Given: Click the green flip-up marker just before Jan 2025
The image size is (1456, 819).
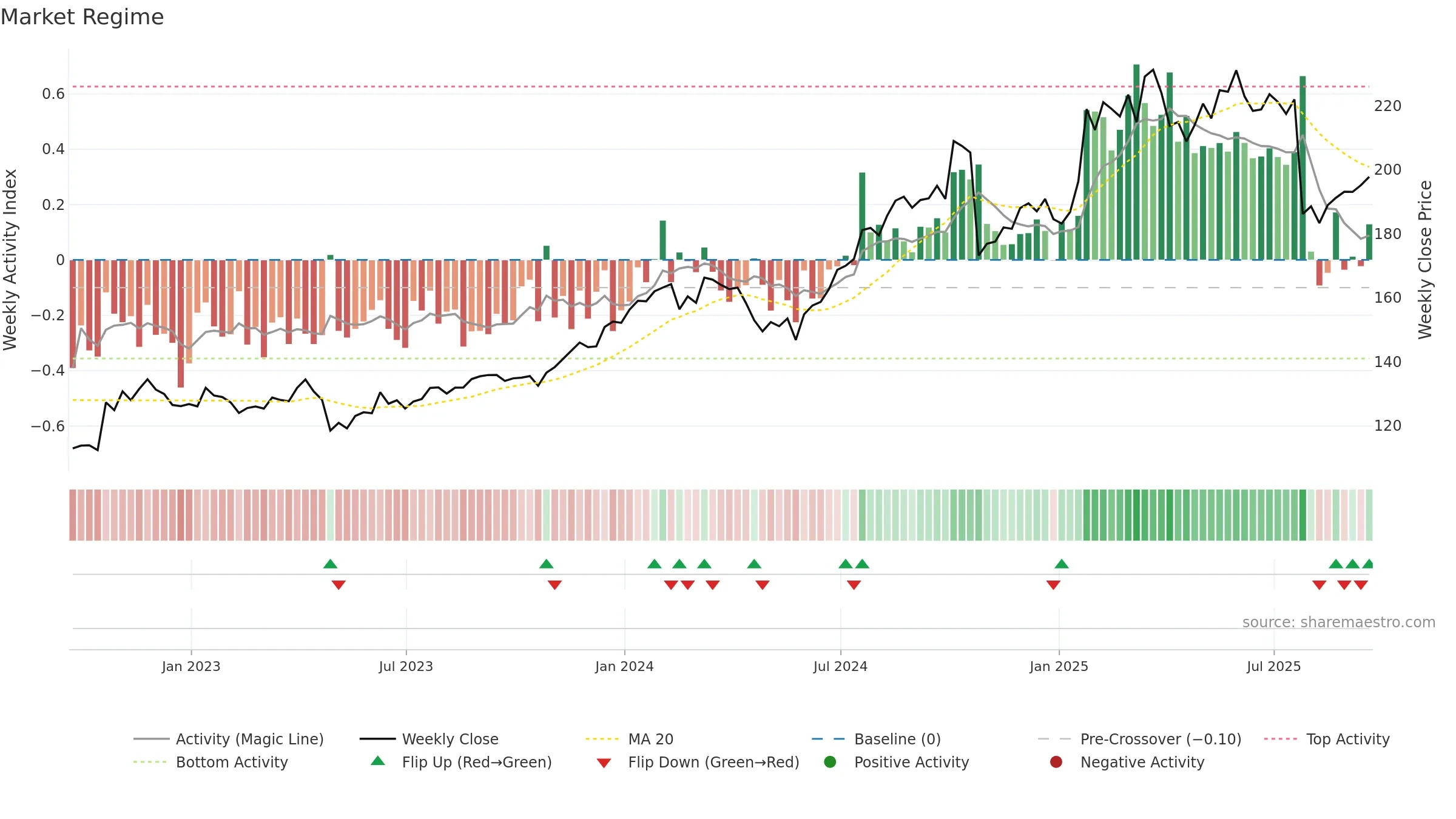Looking at the screenshot, I should 1062,564.
